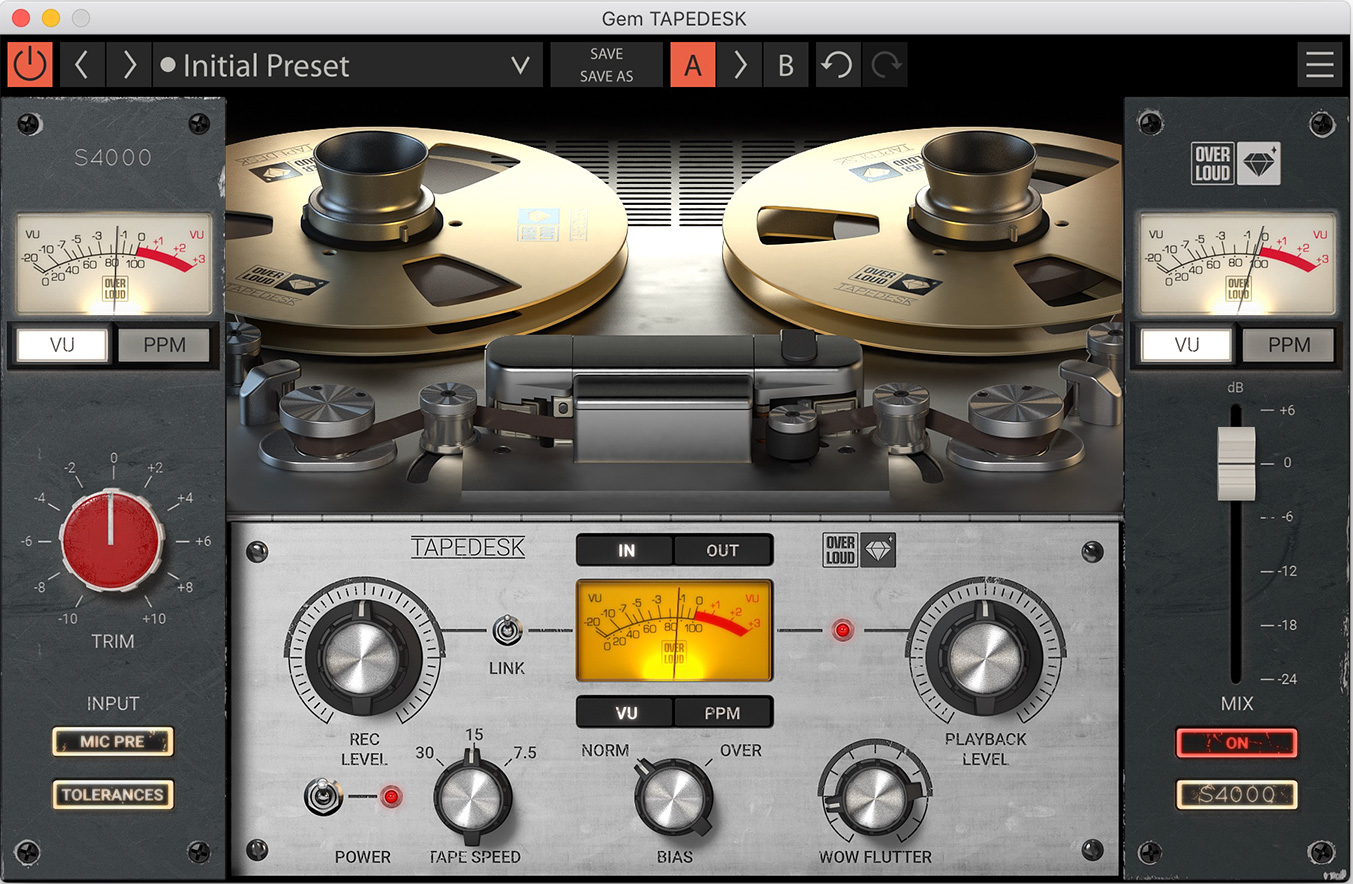Click the output dB fader handle
This screenshot has height=884, width=1353.
[x=1236, y=462]
